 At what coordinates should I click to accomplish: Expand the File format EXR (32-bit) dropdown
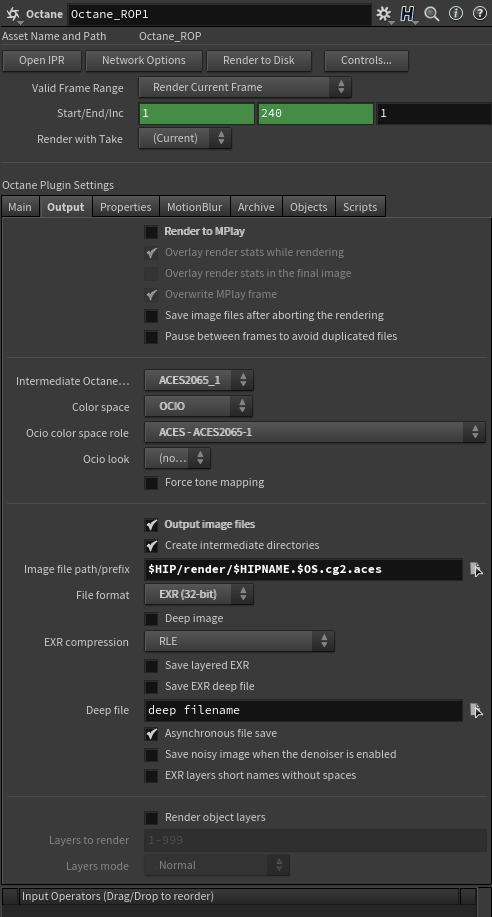199,594
